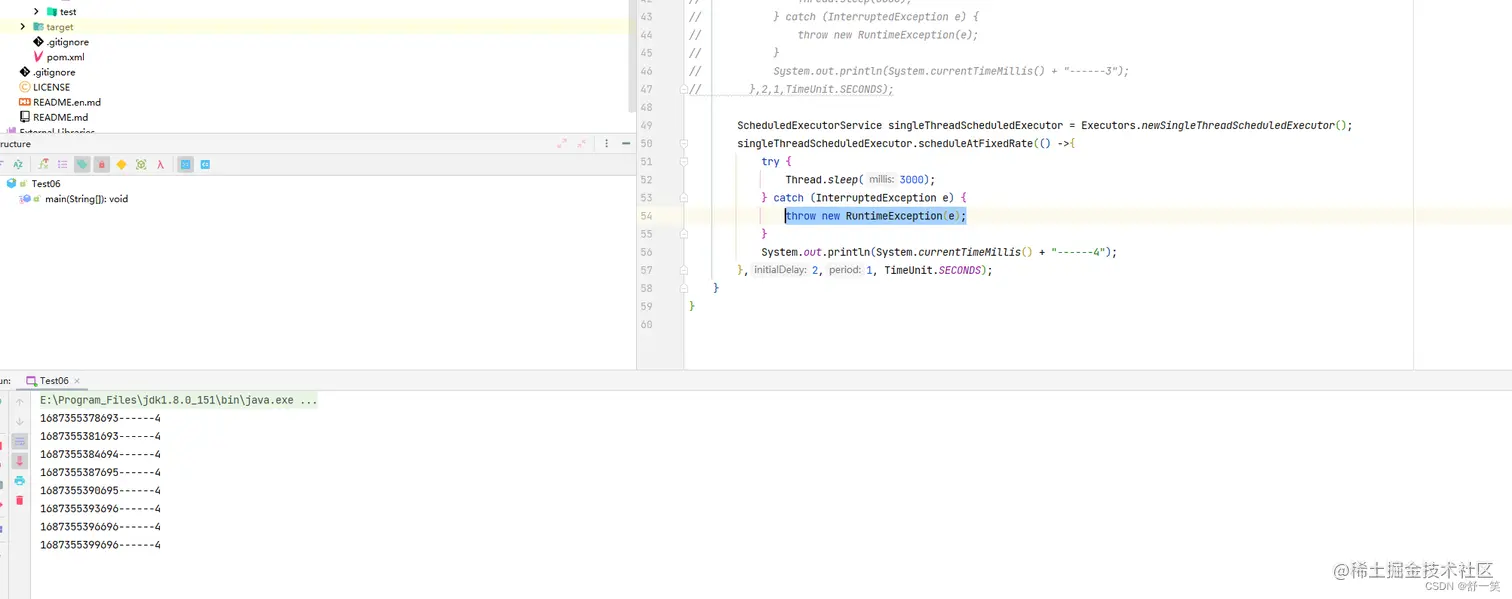Click console line 1687355387695------4
The image size is (1512, 599).
(x=100, y=472)
